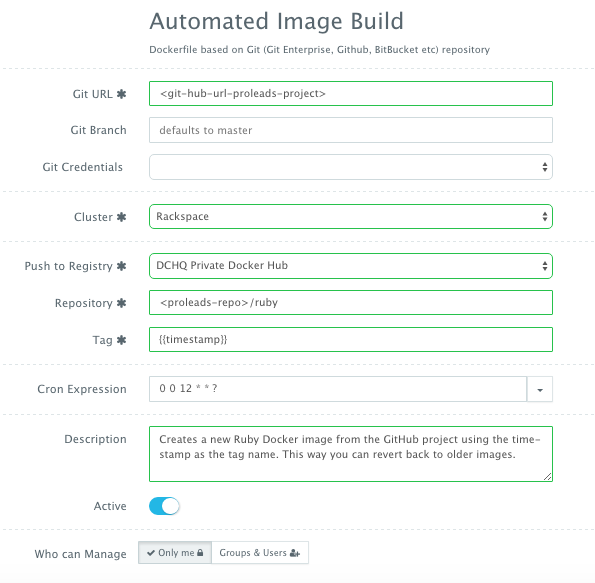This screenshot has width=595, height=583.
Task: Click the asterisk icon next to Git URL
Action: pos(121,94)
